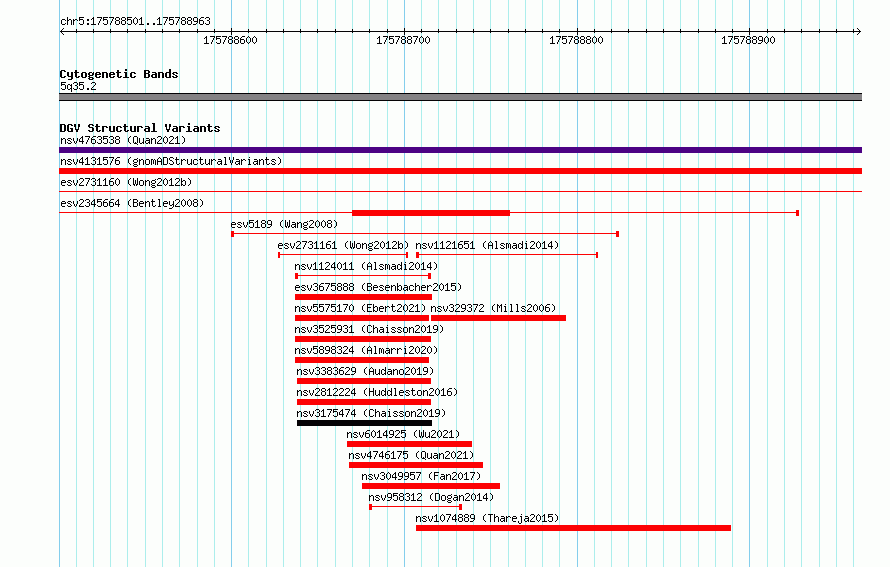Open nsv6014925 (Wu2021) variant label
Viewport: 890px width, 567px height.
(403, 434)
